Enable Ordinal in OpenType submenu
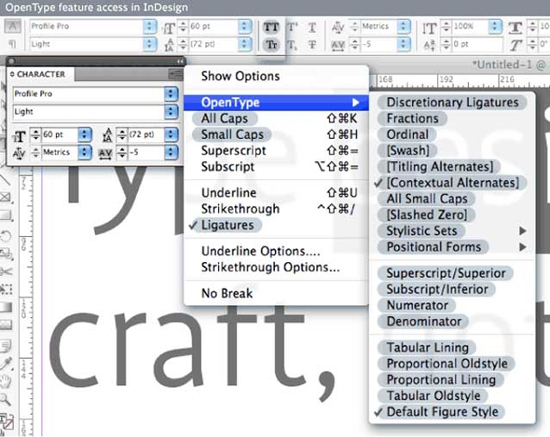The image size is (550, 437). point(408,135)
